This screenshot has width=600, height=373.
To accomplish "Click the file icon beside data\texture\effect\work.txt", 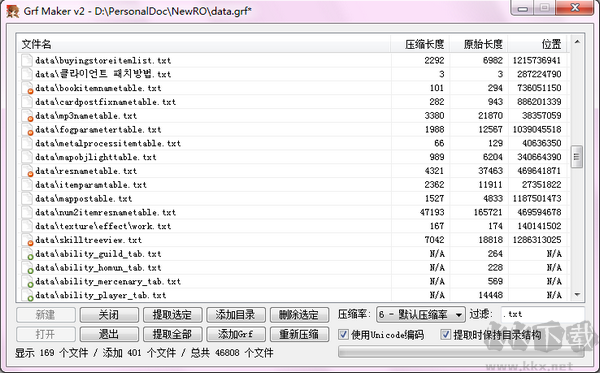I will (x=27, y=226).
